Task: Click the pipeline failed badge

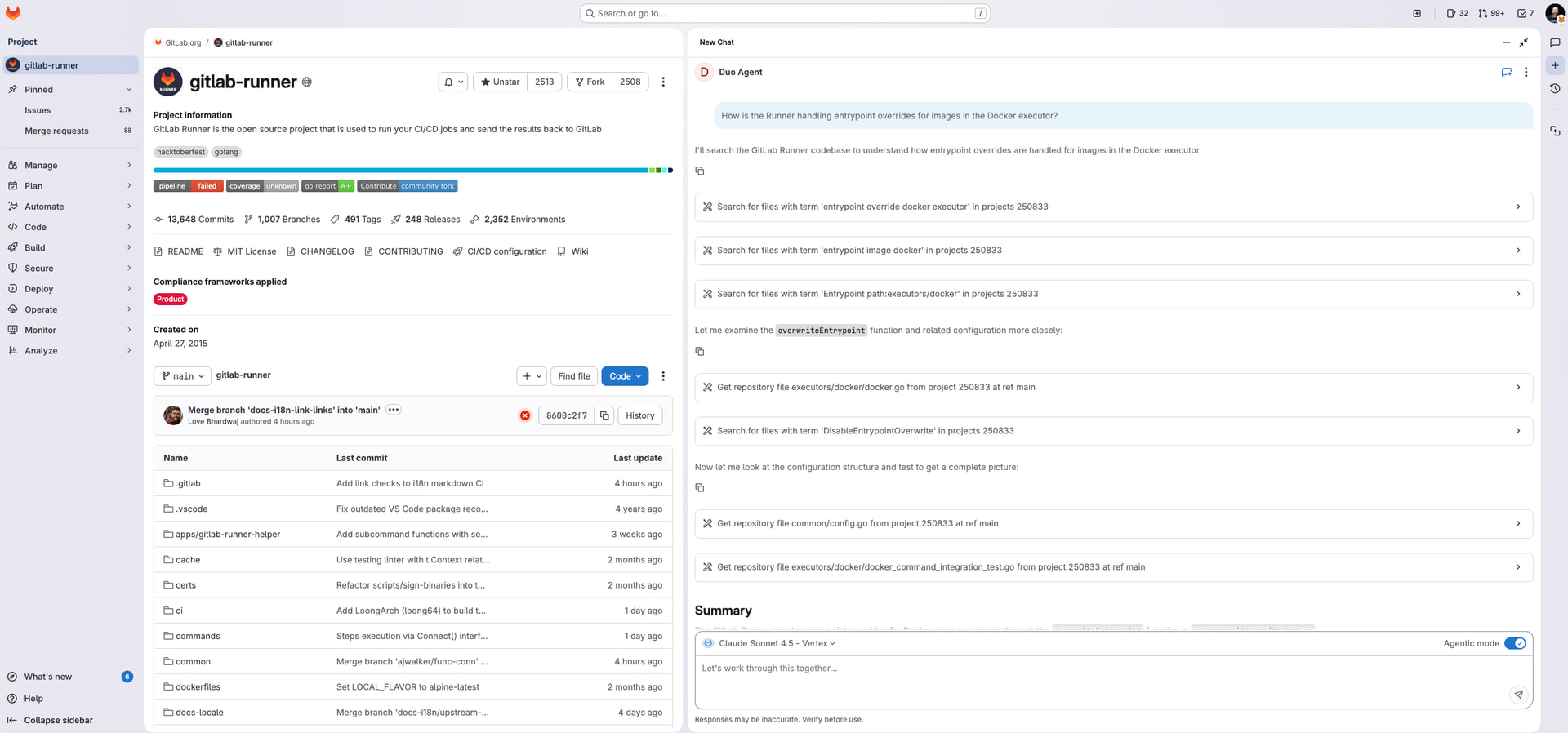Action: click(187, 186)
